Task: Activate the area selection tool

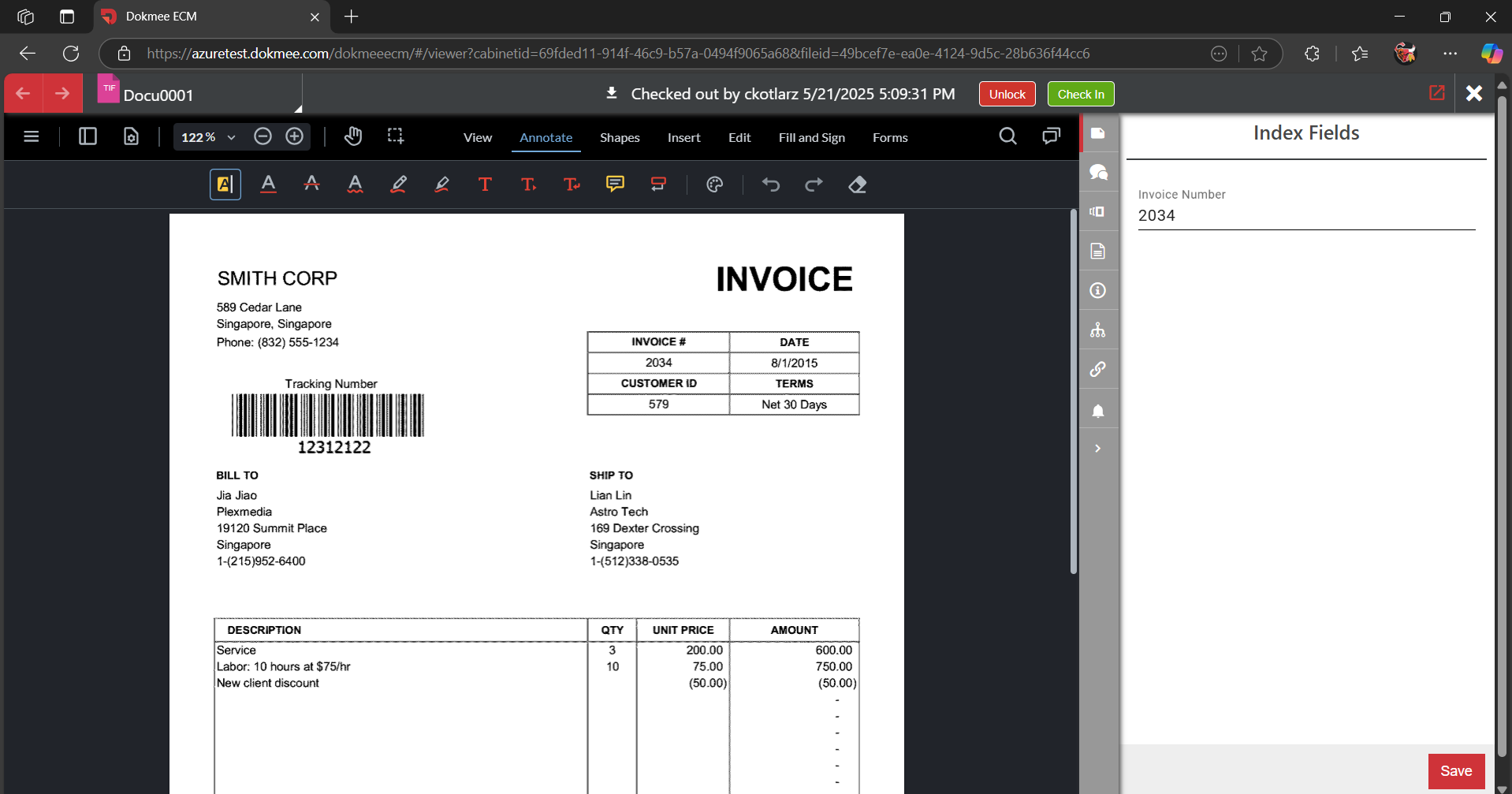Action: coord(396,136)
